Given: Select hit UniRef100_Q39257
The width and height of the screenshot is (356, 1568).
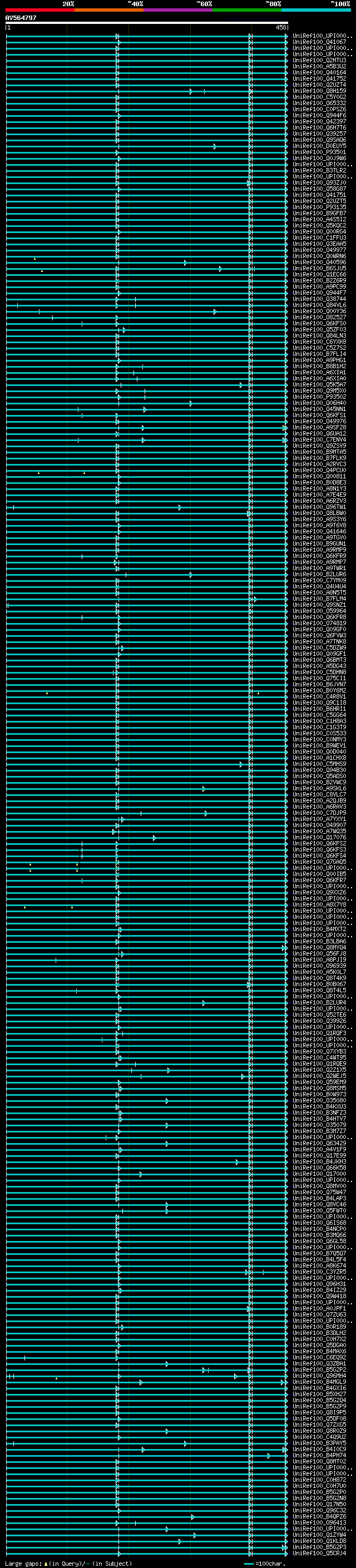Looking at the screenshot, I should (319, 133).
